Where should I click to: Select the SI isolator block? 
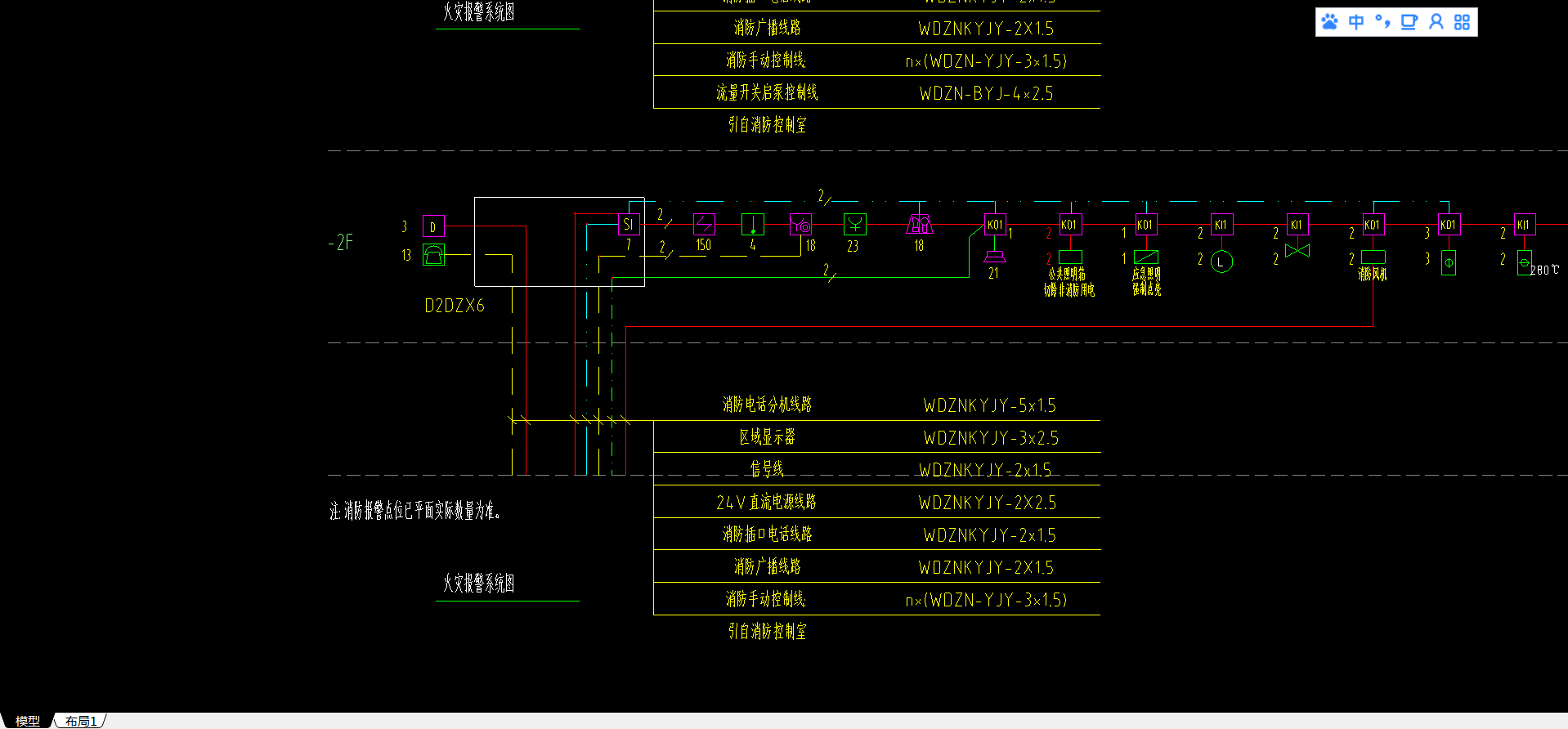pos(629,224)
